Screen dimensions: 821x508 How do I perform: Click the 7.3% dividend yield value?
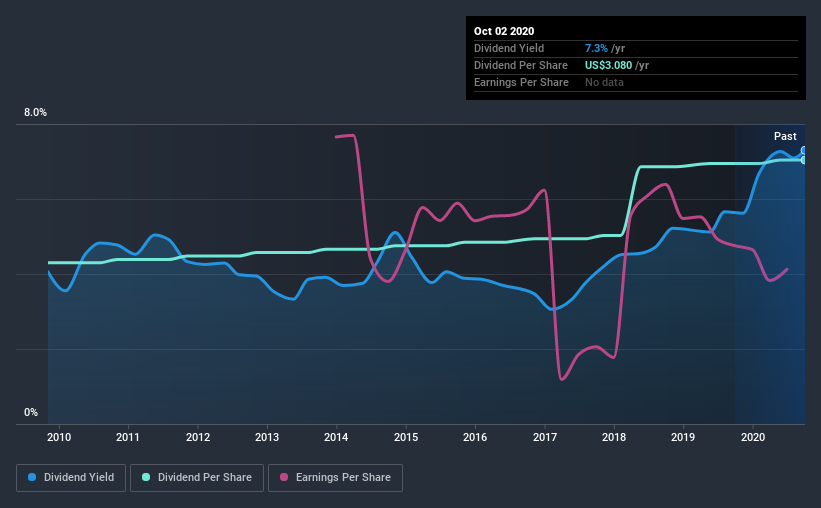596,48
